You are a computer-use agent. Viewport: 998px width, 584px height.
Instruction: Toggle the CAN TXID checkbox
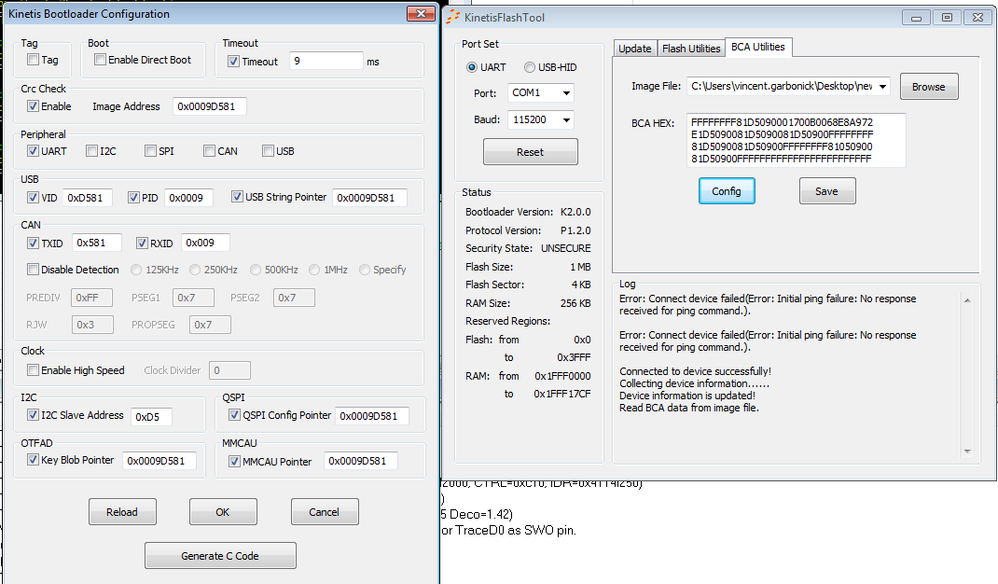pos(33,243)
